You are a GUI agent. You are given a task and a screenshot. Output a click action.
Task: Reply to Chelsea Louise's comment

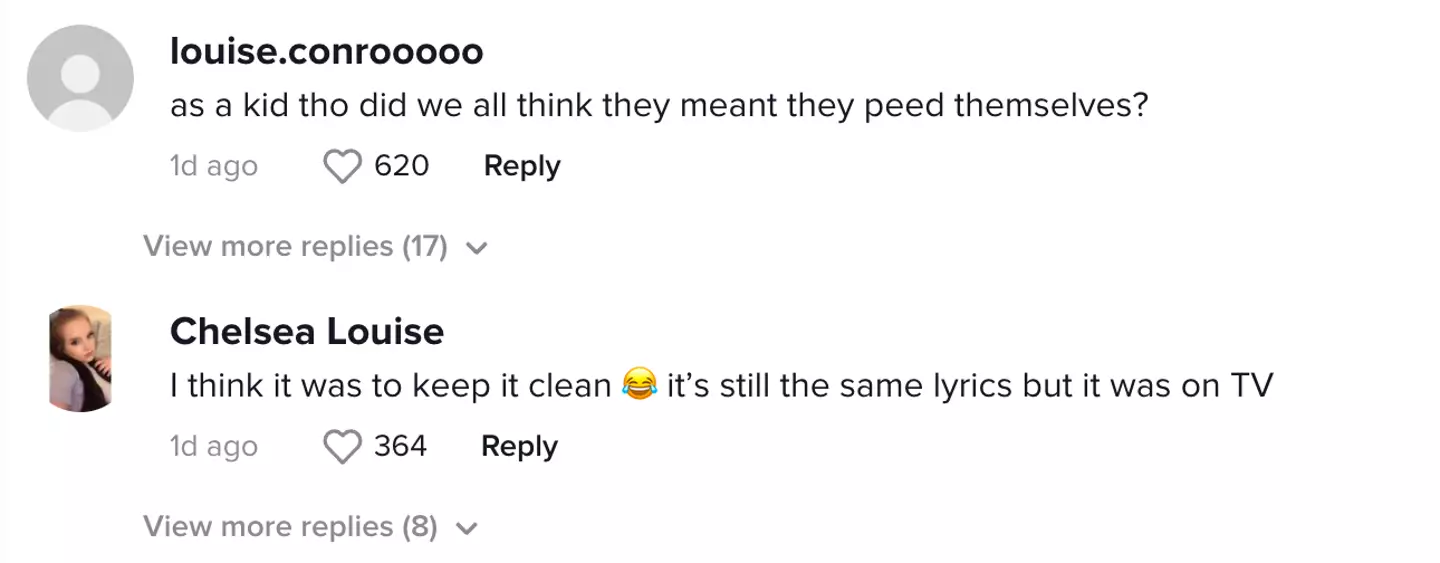[519, 446]
